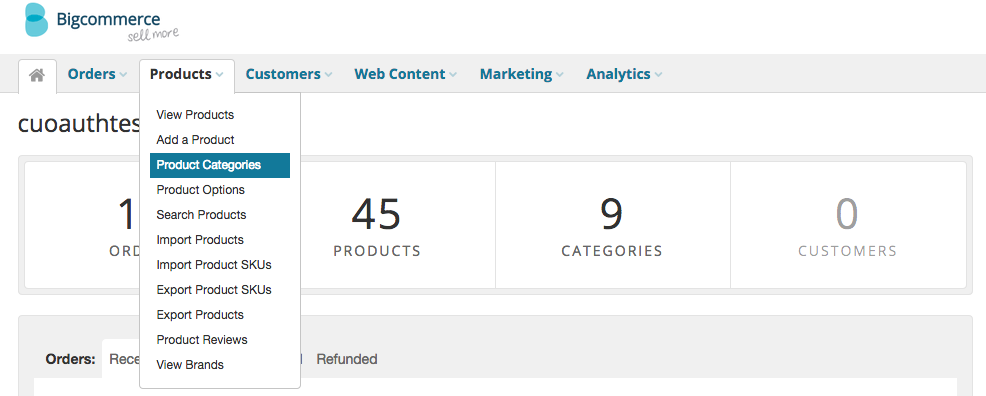
Task: Open the 45 Products stat tile
Action: click(377, 225)
